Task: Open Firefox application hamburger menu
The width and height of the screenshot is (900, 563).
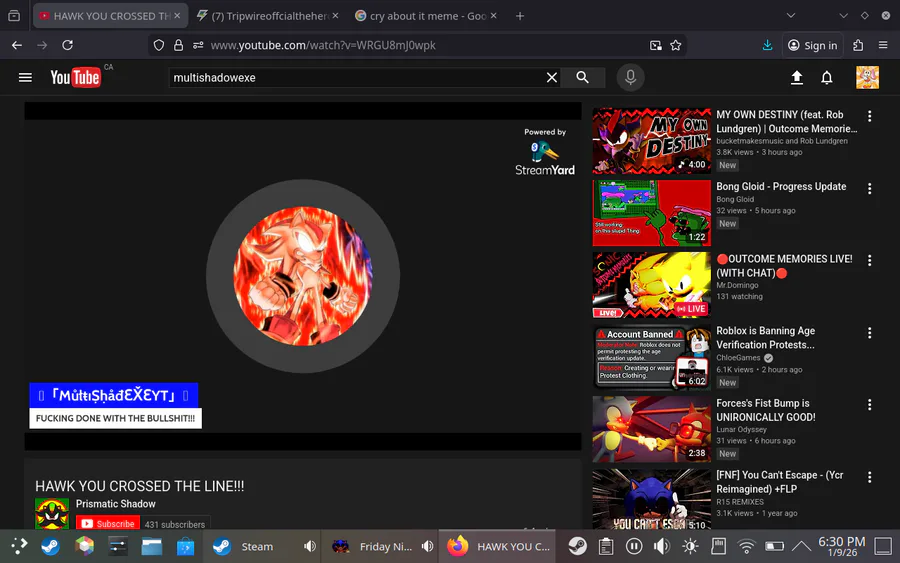Action: click(883, 45)
